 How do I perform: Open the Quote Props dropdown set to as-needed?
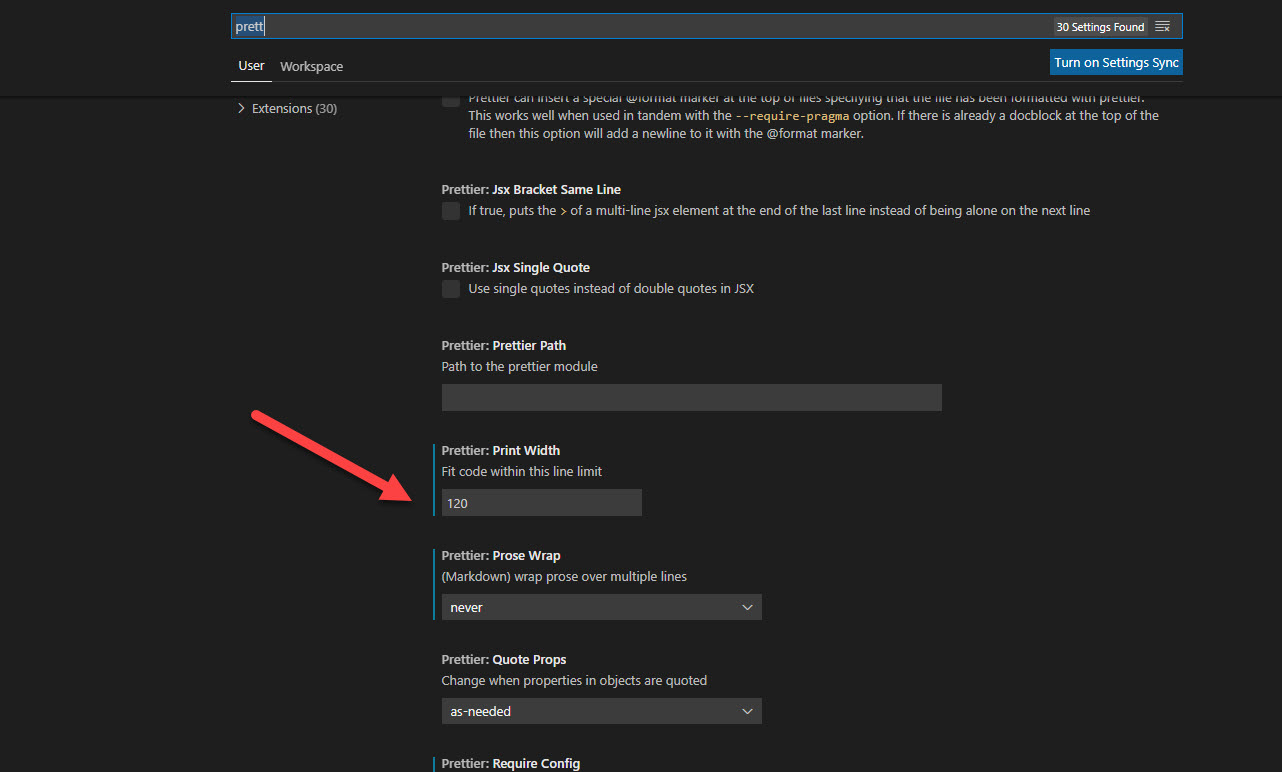(x=601, y=711)
